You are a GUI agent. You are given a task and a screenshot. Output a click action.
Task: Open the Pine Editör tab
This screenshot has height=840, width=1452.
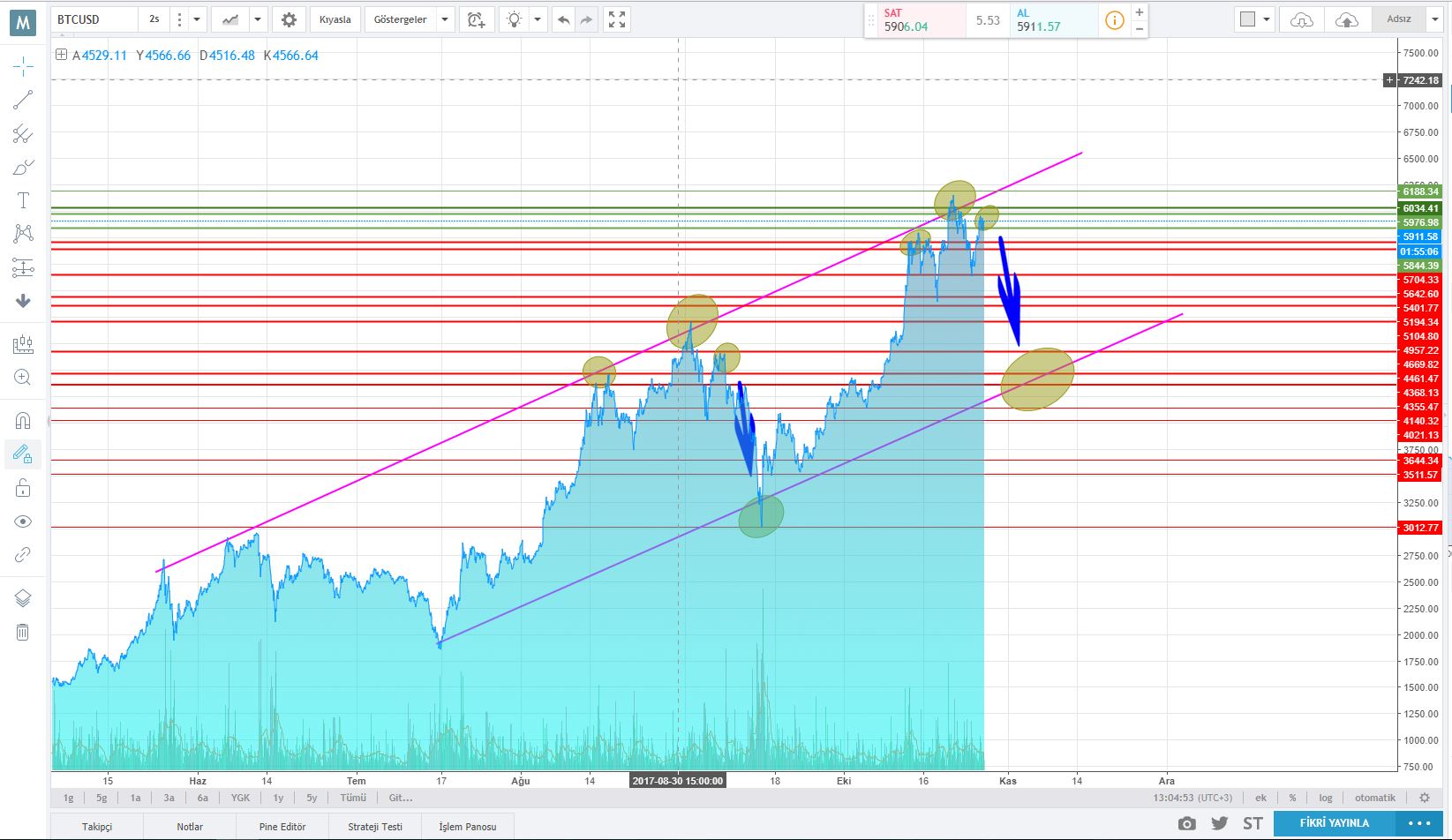click(282, 827)
